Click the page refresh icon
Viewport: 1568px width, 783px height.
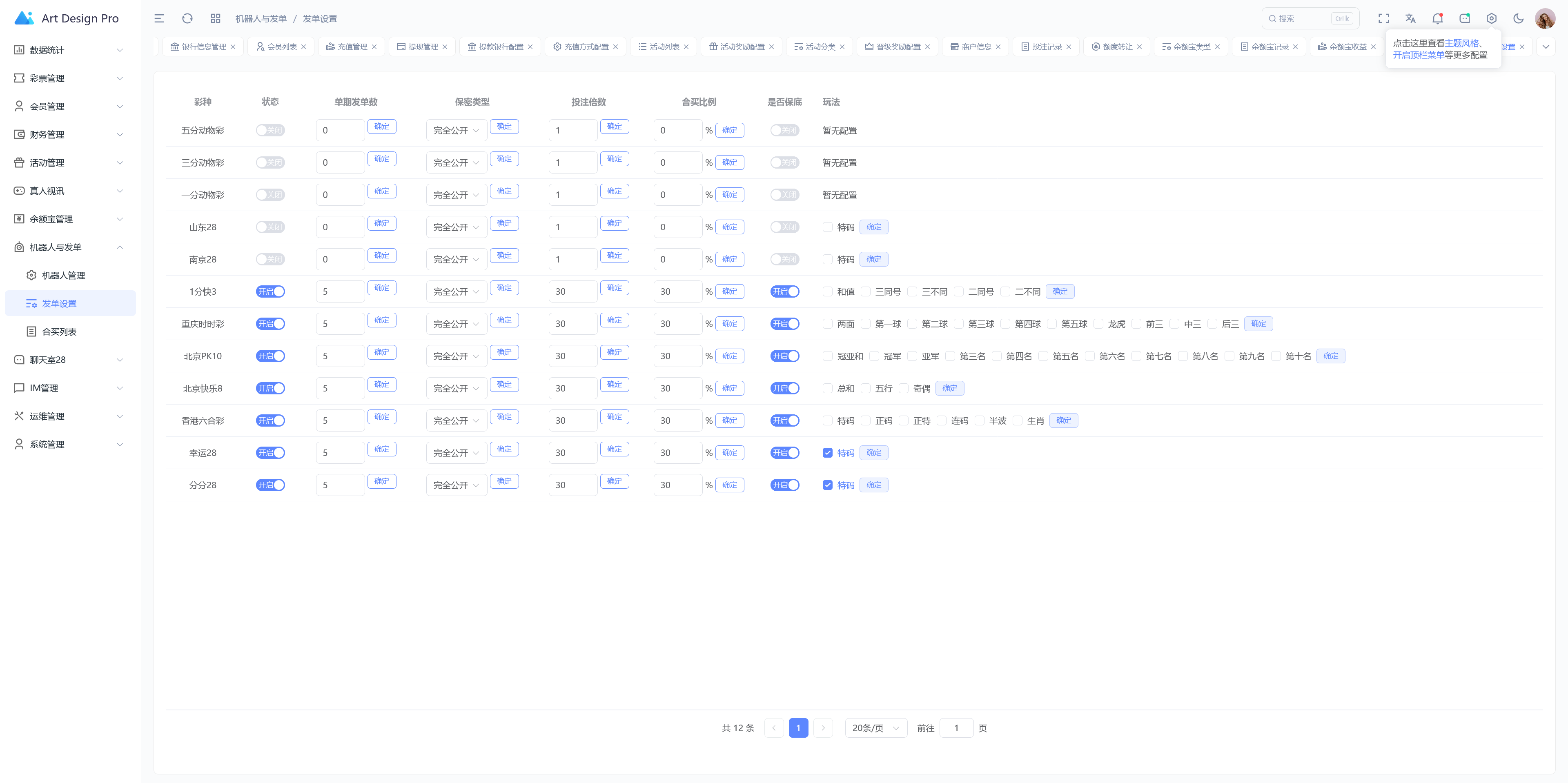pyautogui.click(x=187, y=19)
